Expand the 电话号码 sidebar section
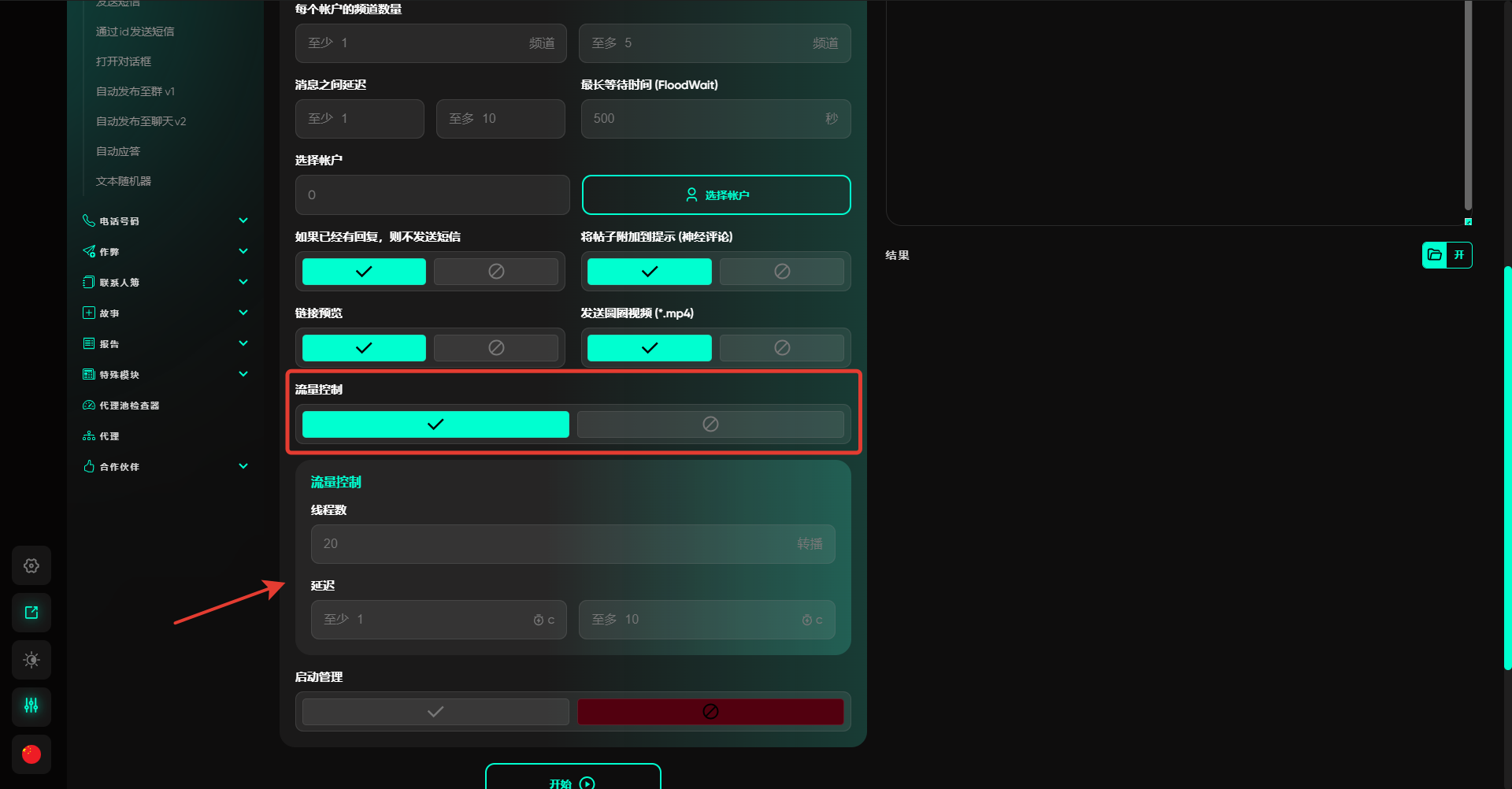The width and height of the screenshot is (1512, 789). pyautogui.click(x=243, y=221)
